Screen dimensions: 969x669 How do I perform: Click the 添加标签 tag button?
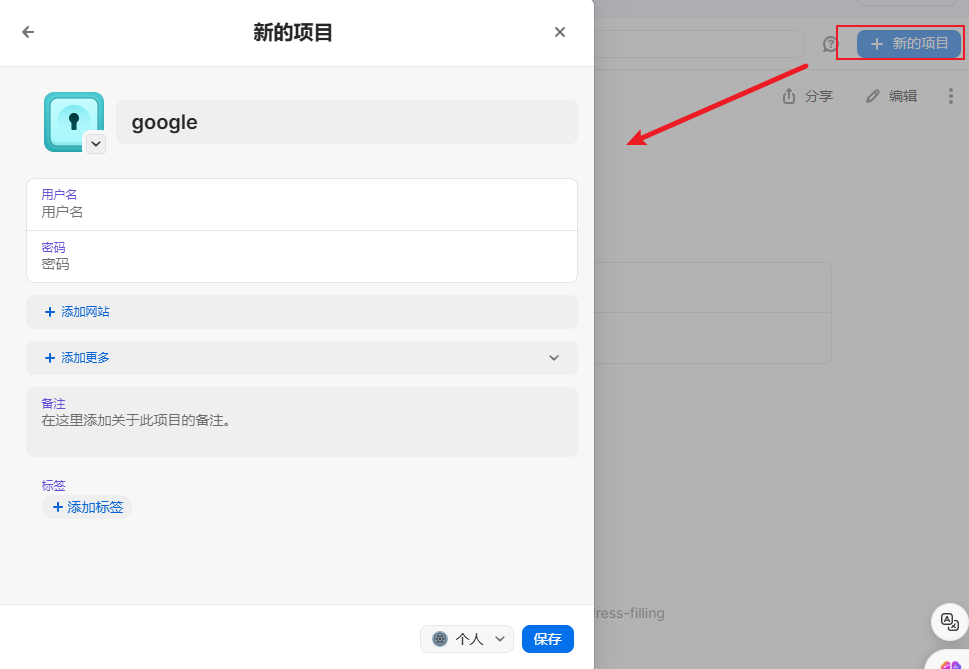point(87,507)
